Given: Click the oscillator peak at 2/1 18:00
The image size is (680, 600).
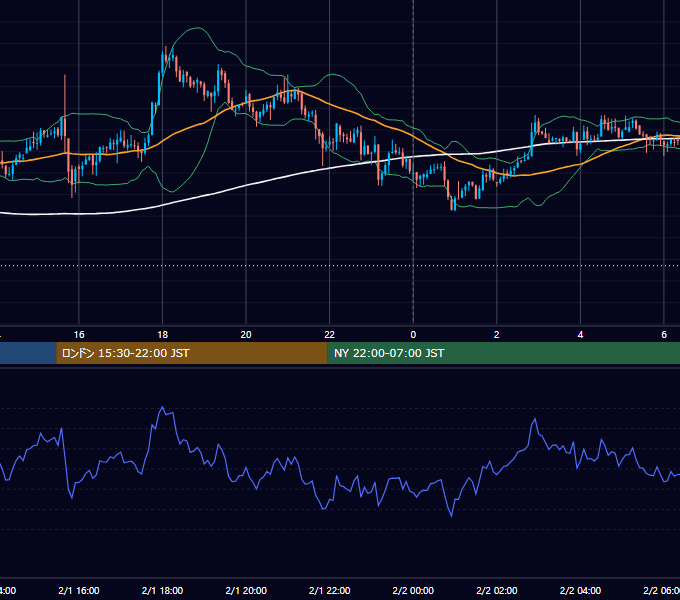Looking at the screenshot, I should click(x=163, y=407).
